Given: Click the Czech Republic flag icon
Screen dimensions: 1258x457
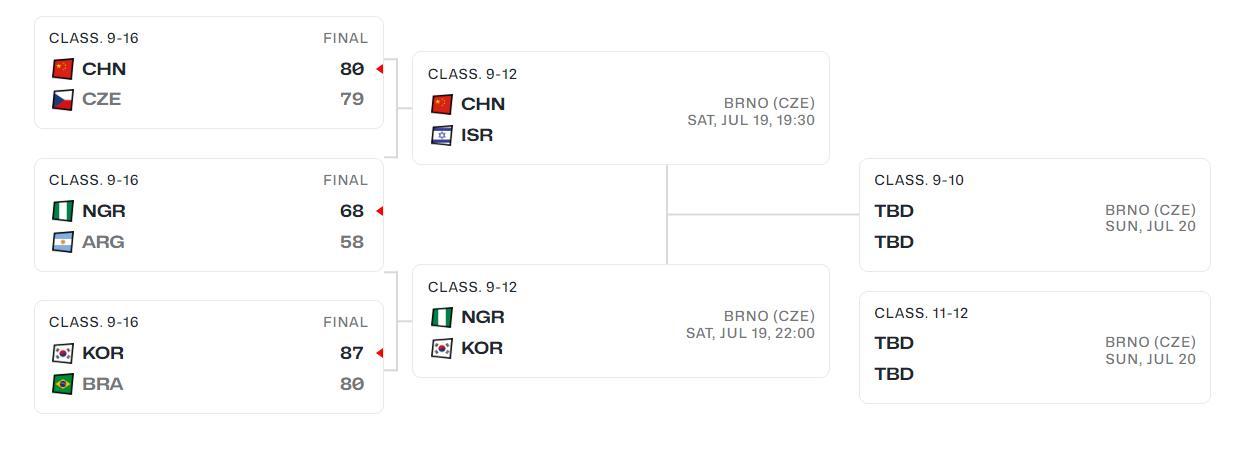Looking at the screenshot, I should [x=63, y=100].
